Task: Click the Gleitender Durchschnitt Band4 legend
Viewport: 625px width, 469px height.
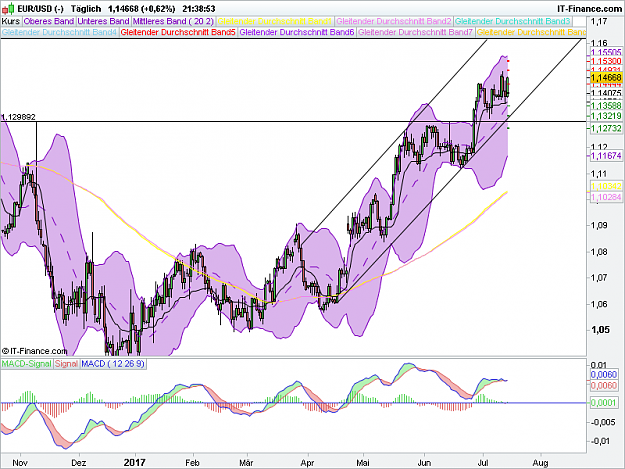Action: [59, 32]
